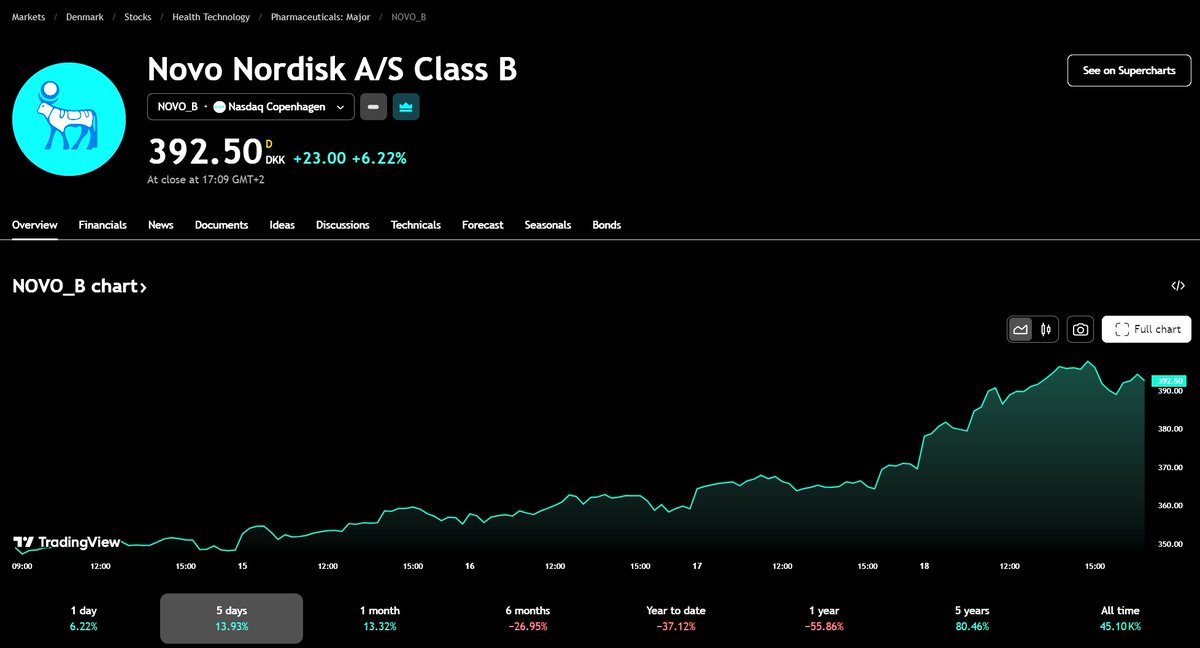The width and height of the screenshot is (1200, 648).
Task: Click the crown premium icon
Action: tap(406, 106)
